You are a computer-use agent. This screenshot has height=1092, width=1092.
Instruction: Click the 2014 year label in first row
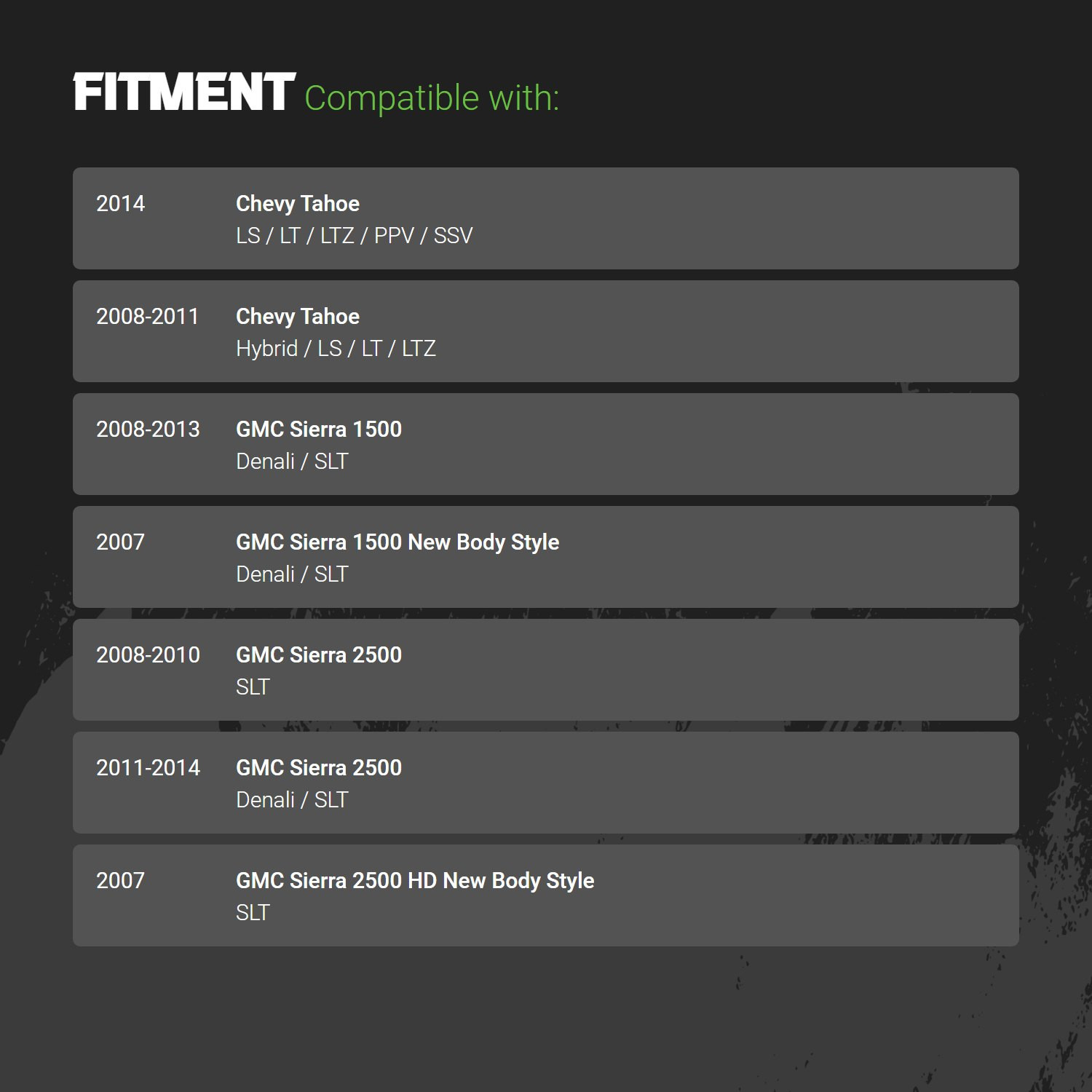[121, 204]
